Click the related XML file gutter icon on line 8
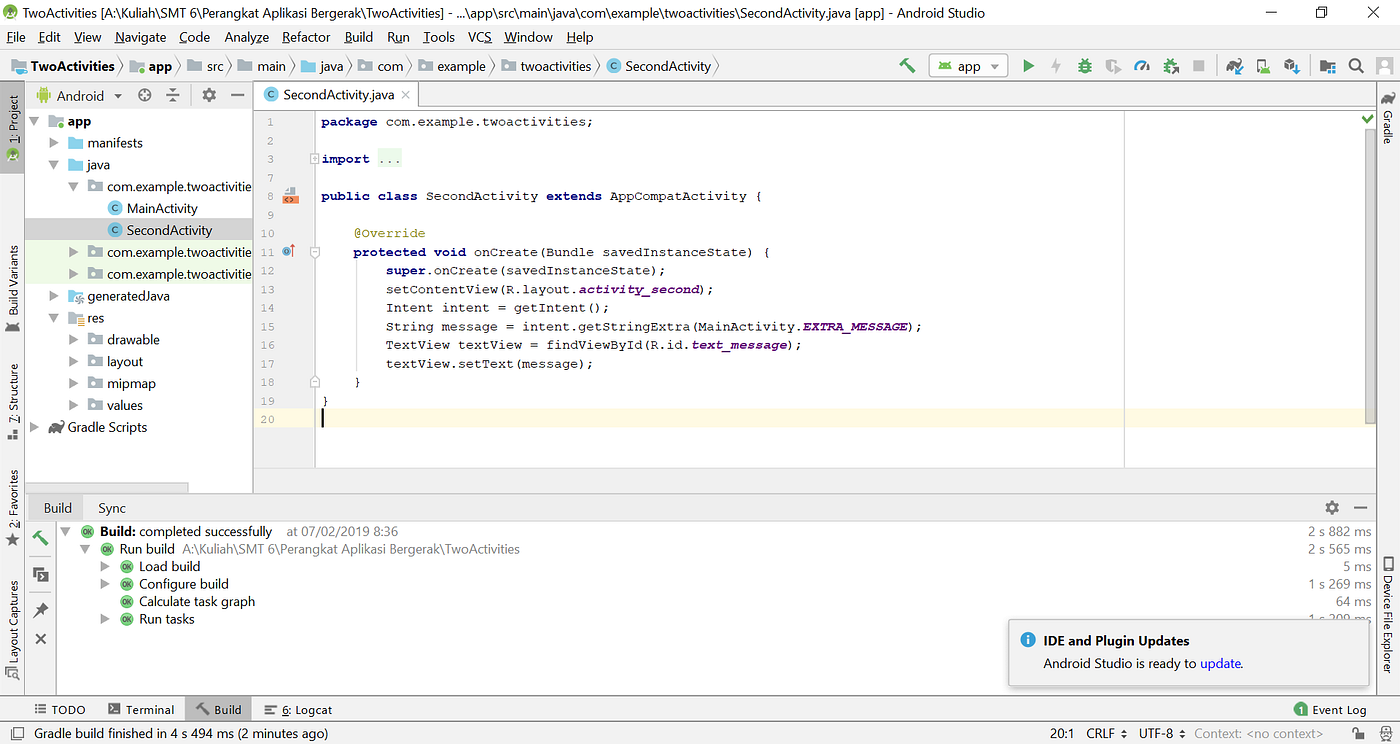1400x744 pixels. coord(290,195)
